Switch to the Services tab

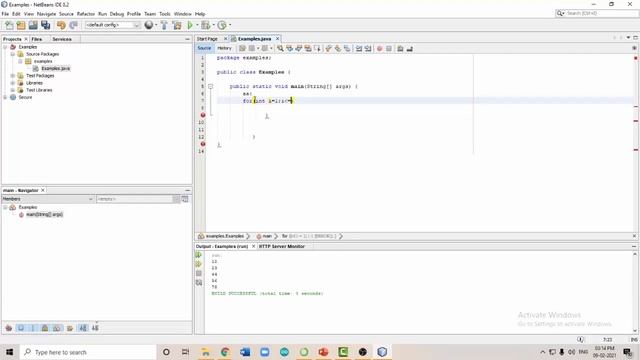point(62,39)
